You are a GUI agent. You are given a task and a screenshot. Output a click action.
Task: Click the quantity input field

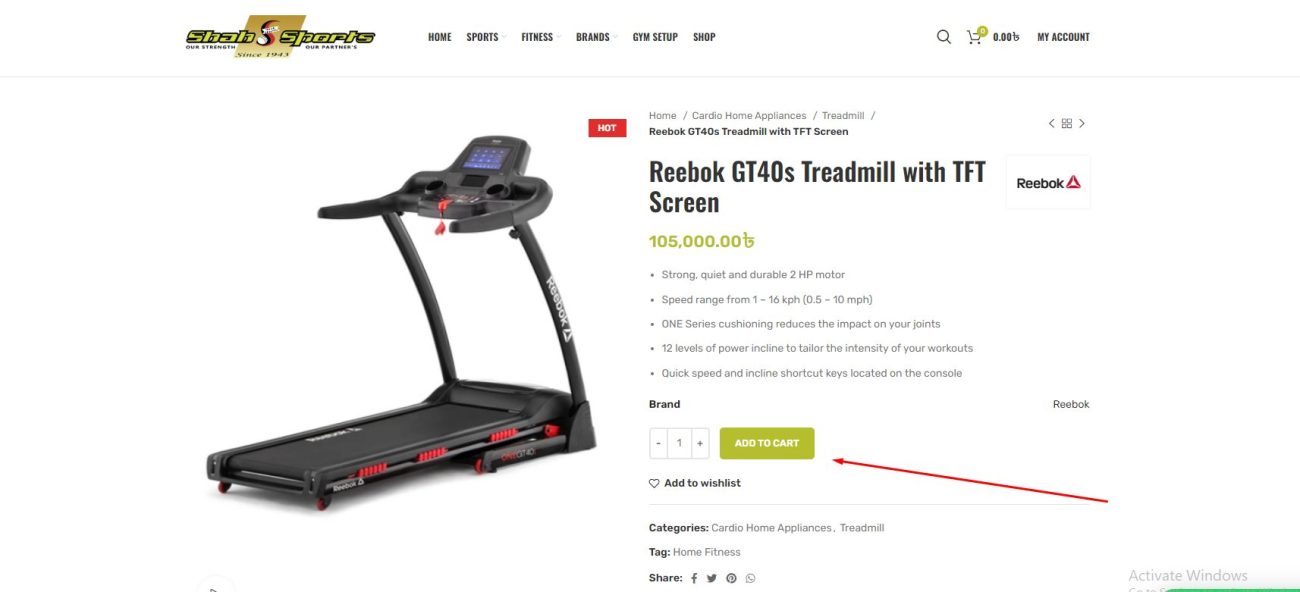click(679, 443)
